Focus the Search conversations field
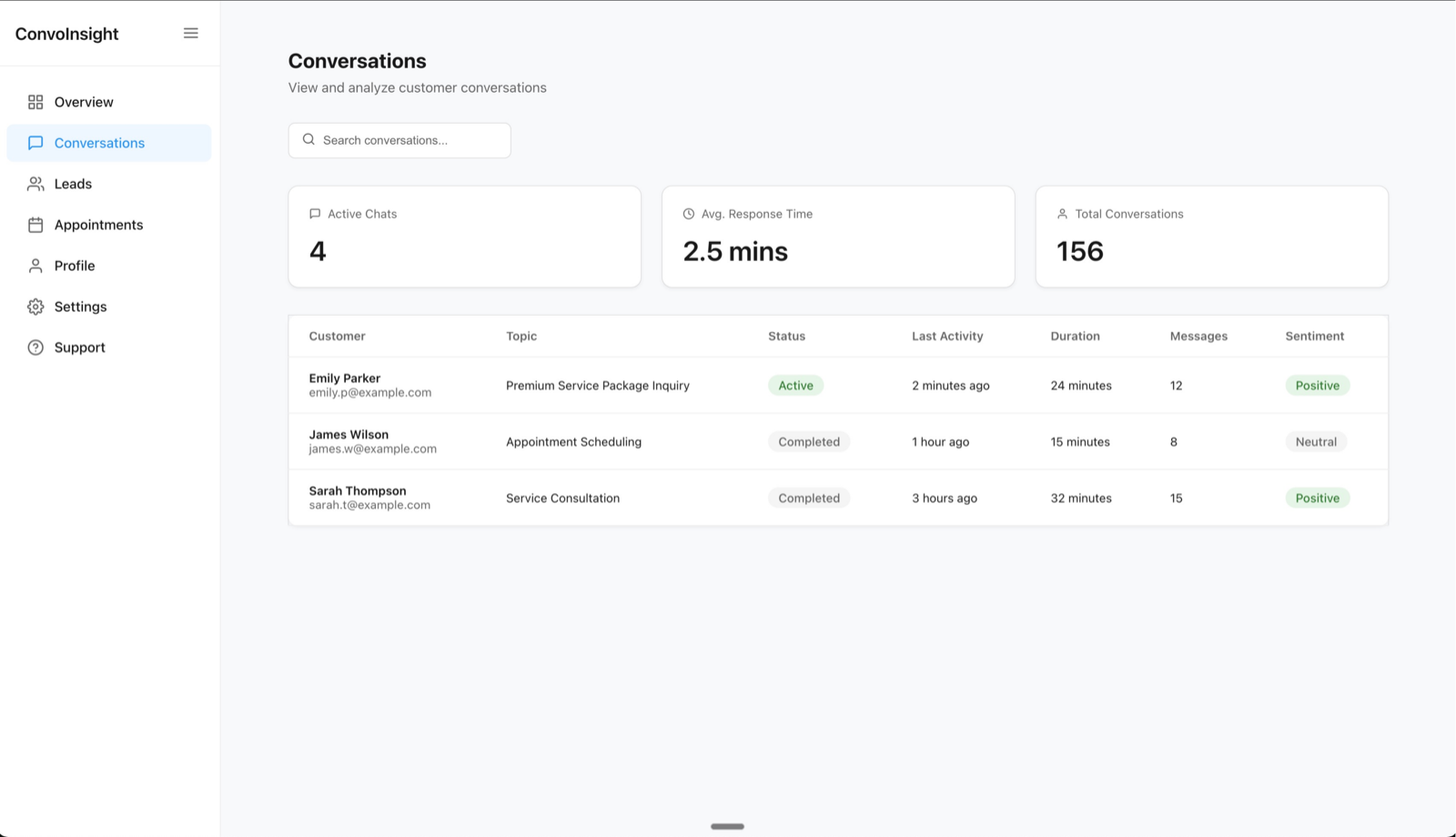1456x837 pixels. (x=399, y=140)
